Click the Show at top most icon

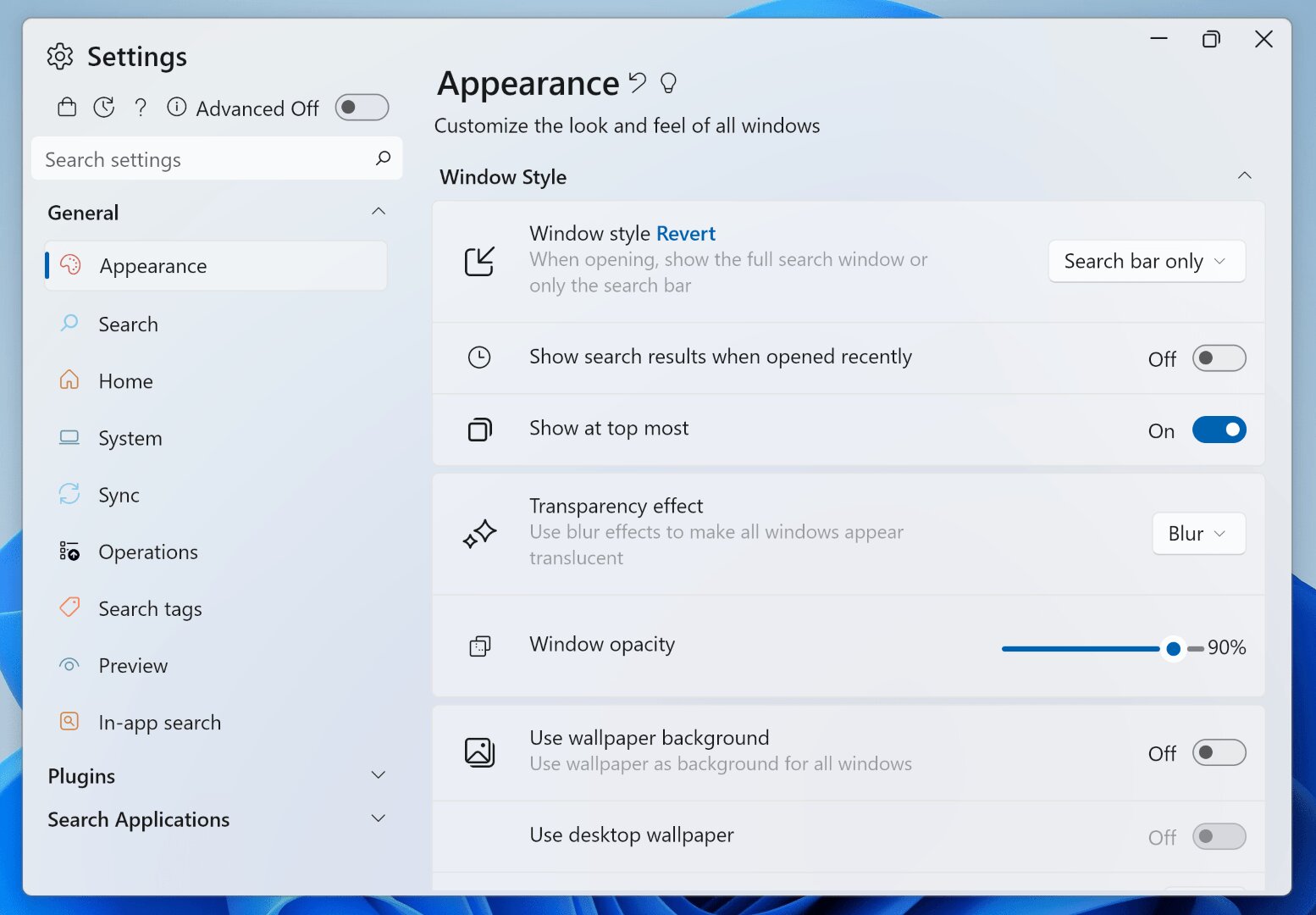[x=479, y=430]
